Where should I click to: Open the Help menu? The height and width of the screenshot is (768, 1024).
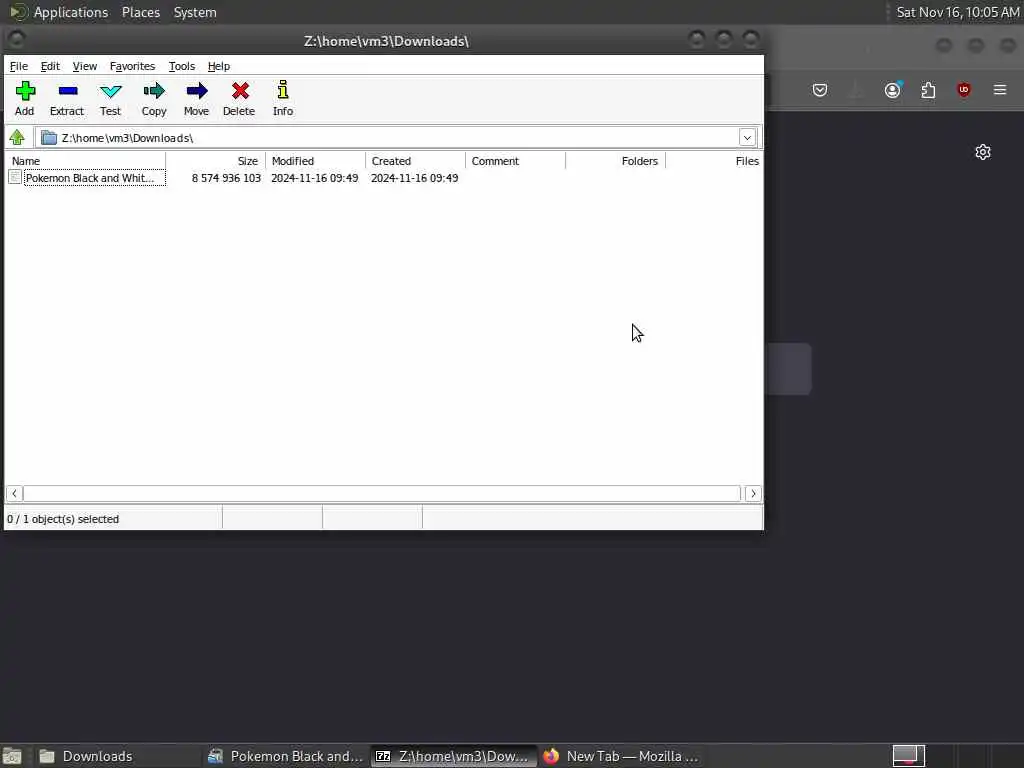click(x=219, y=66)
